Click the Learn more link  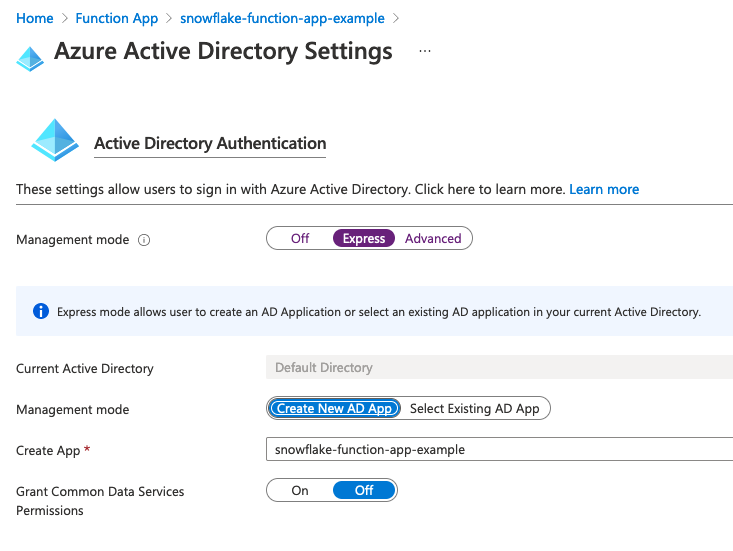(x=604, y=189)
